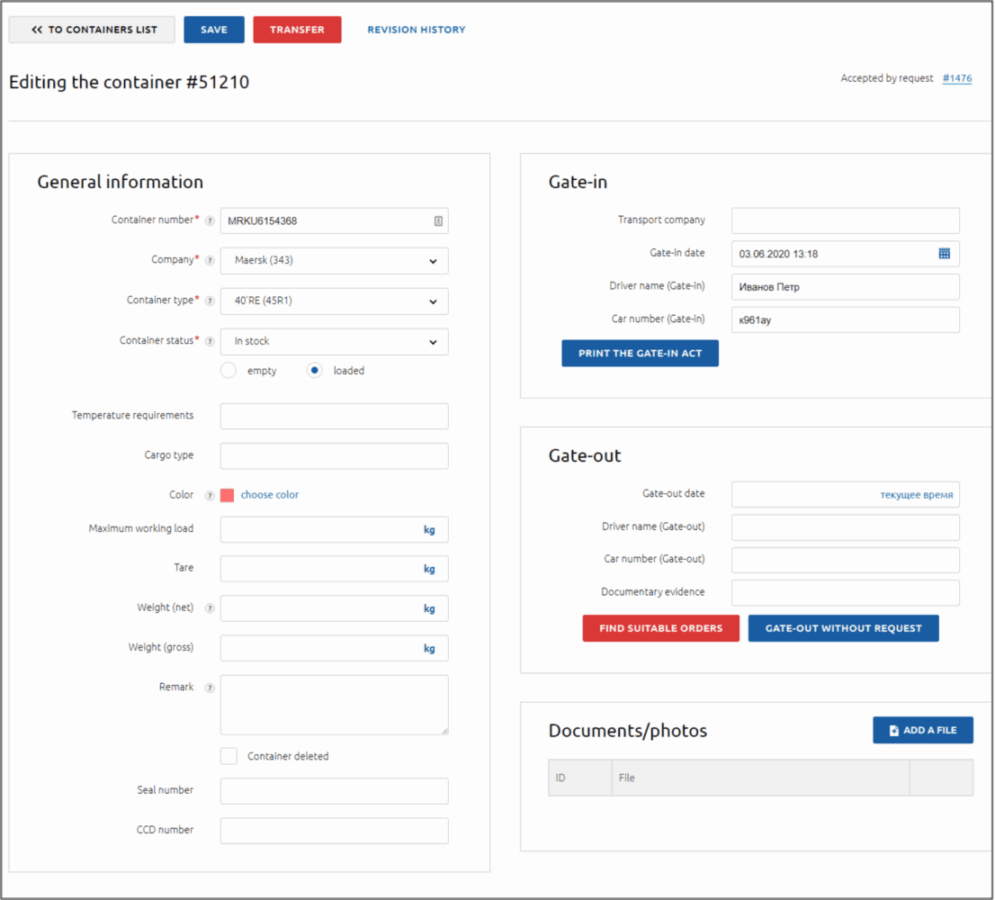Viewport: 995px width, 900px height.
Task: Open request link #1476
Action: 956,78
